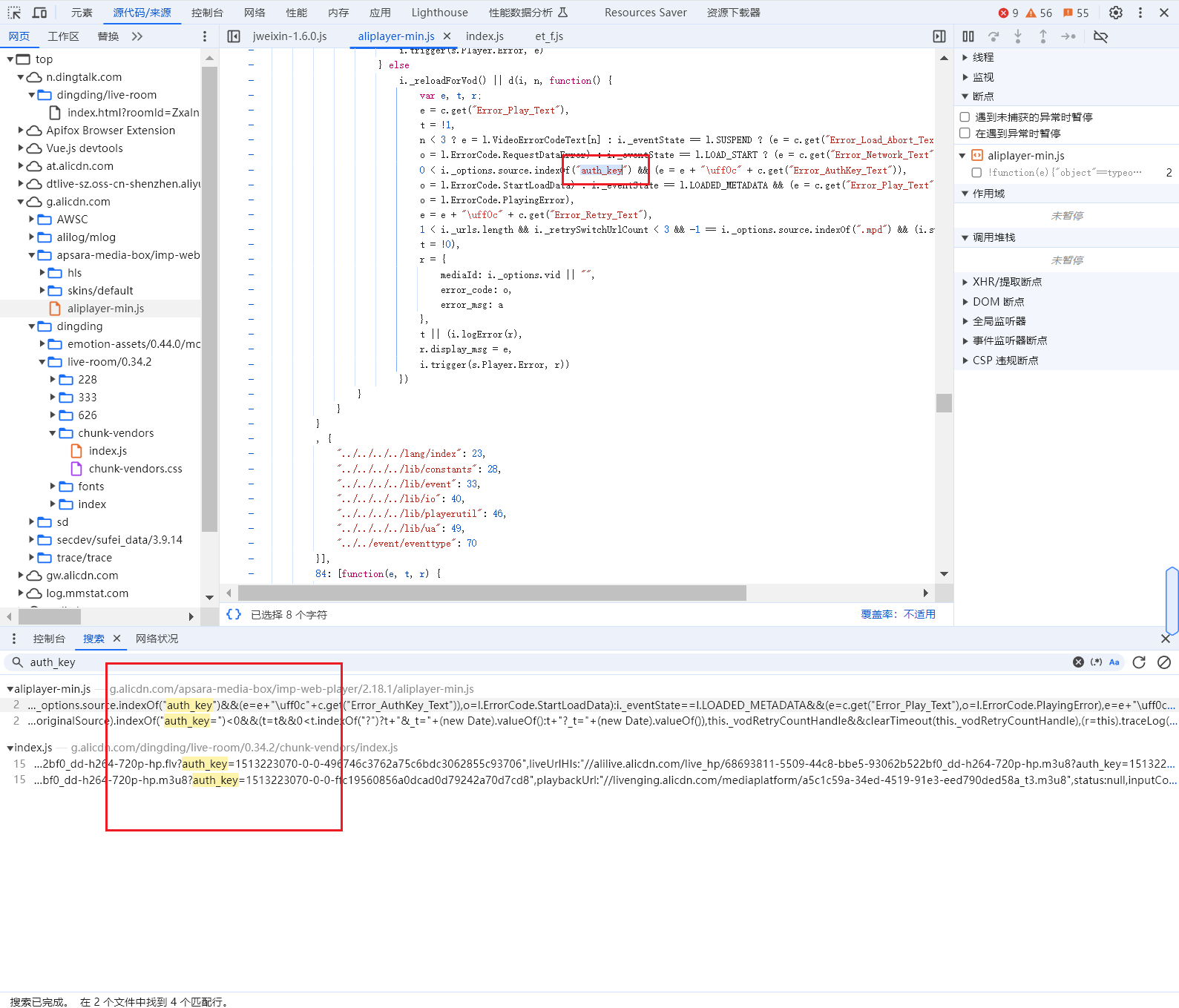Step into next function call icon

click(1018, 36)
